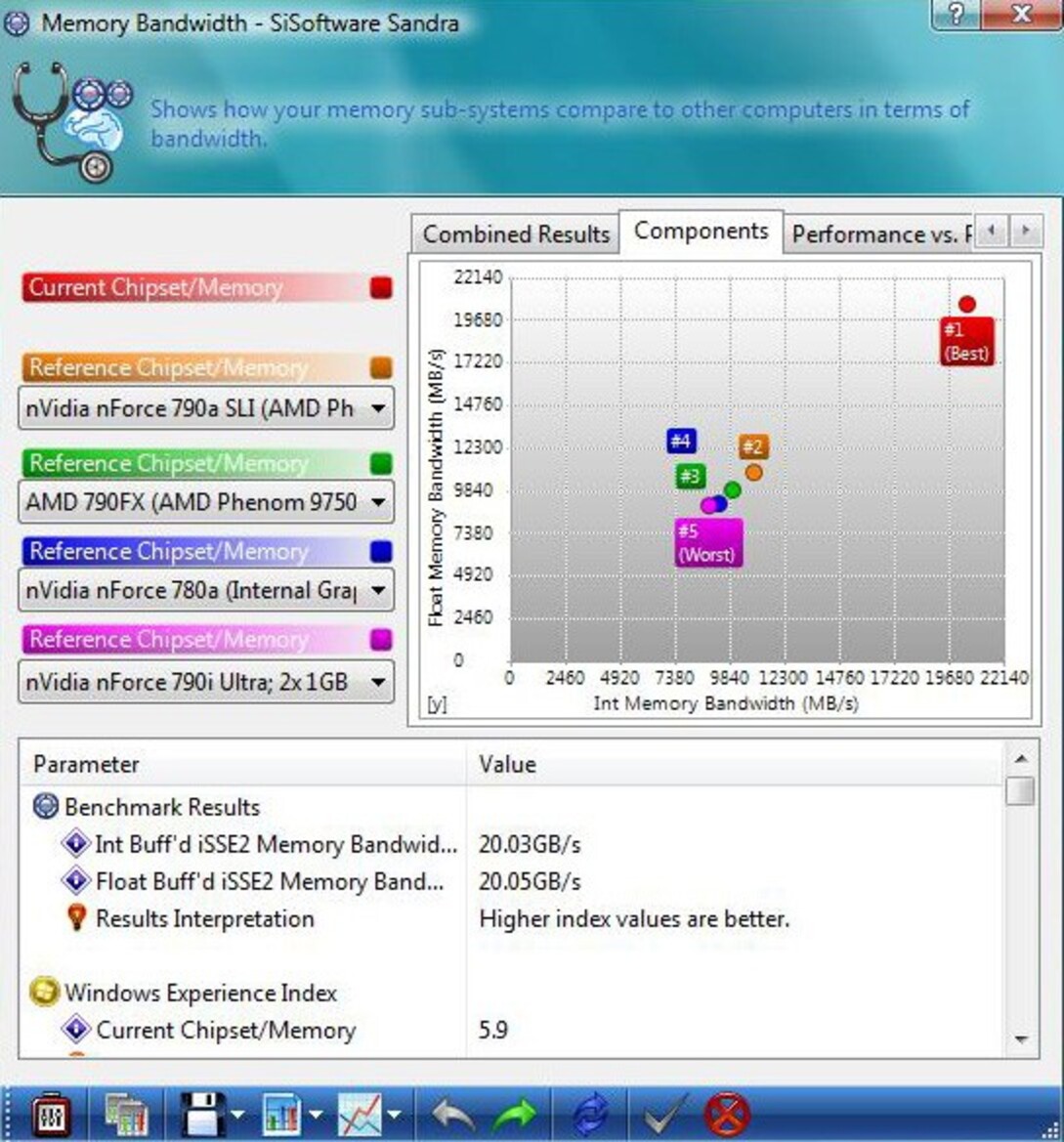Select the 20.03GB/s value cell

530,844
